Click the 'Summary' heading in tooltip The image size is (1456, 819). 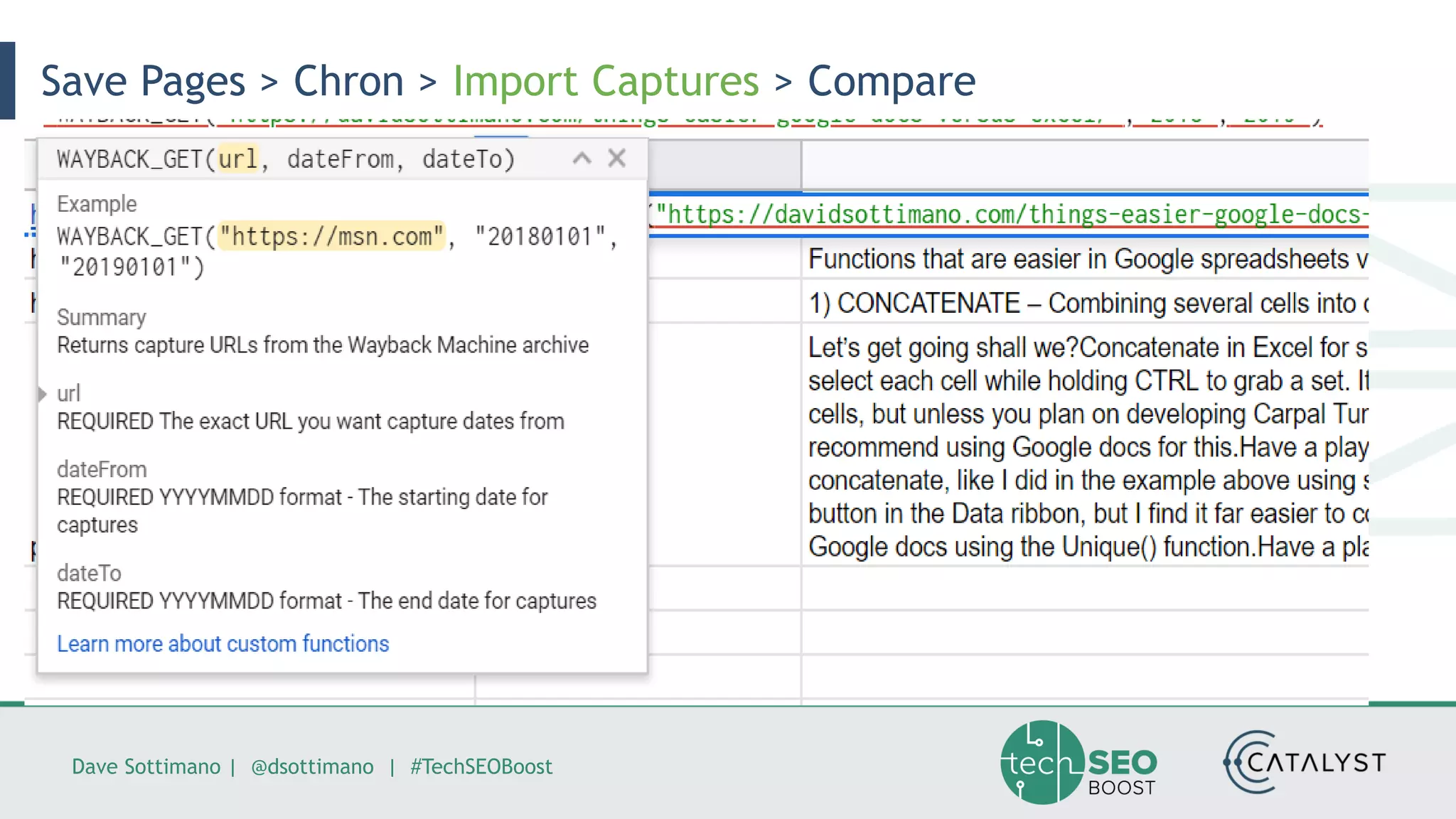pyautogui.click(x=102, y=317)
